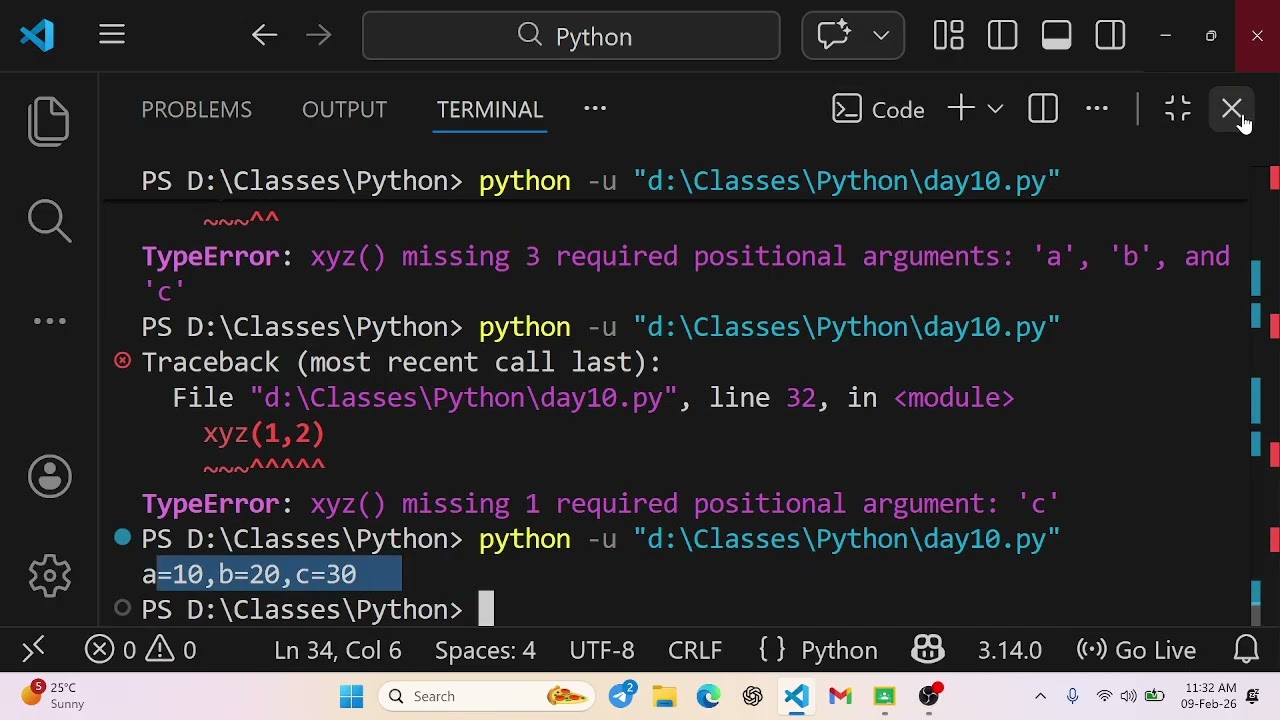Screen dimensions: 1280x720
Task: Open Copilot status icon in status bar
Action: pyautogui.click(x=928, y=650)
